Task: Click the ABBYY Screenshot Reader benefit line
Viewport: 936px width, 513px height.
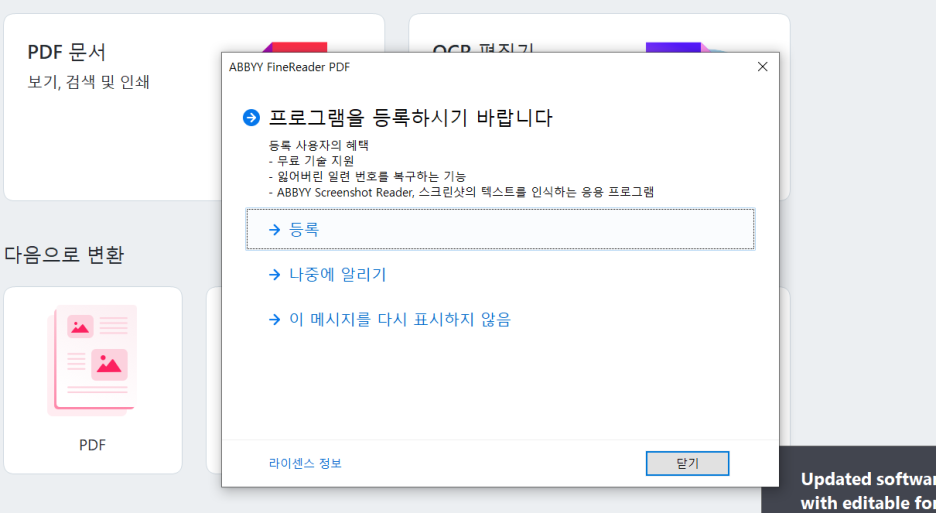Action: [461, 192]
